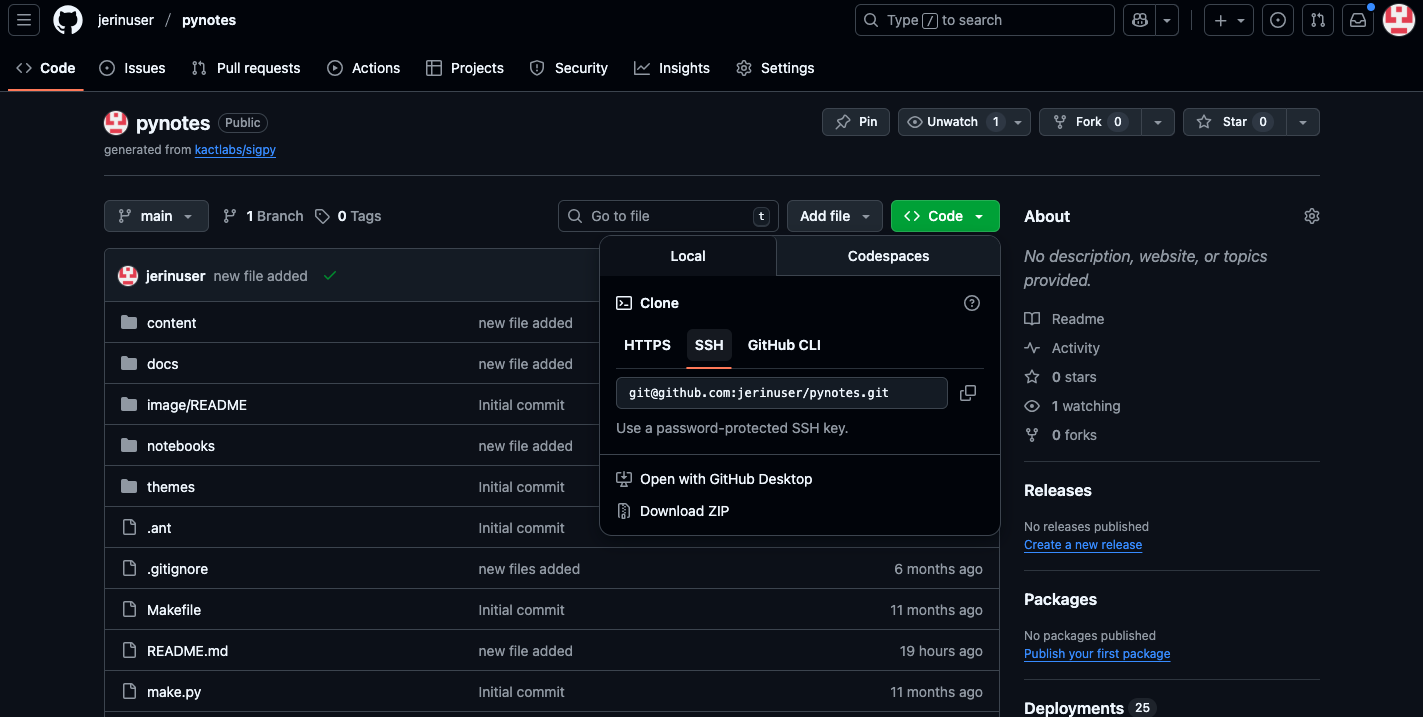Open the Copilot icon in header
This screenshot has height=717, width=1423.
(x=1140, y=20)
